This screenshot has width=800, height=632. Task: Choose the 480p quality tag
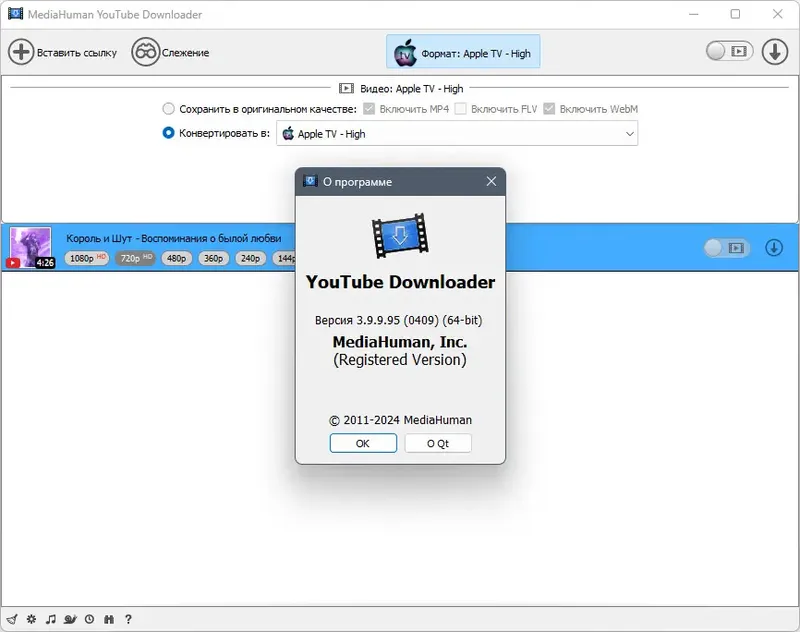point(177,259)
